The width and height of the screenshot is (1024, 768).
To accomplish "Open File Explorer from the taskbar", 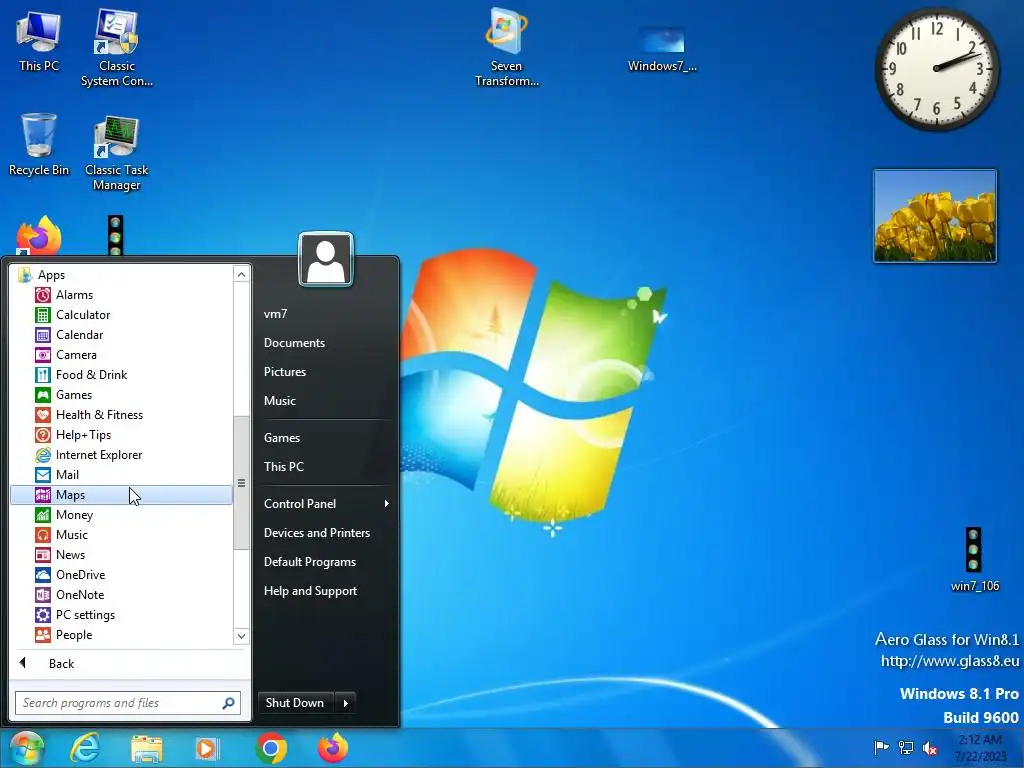I will [146, 748].
